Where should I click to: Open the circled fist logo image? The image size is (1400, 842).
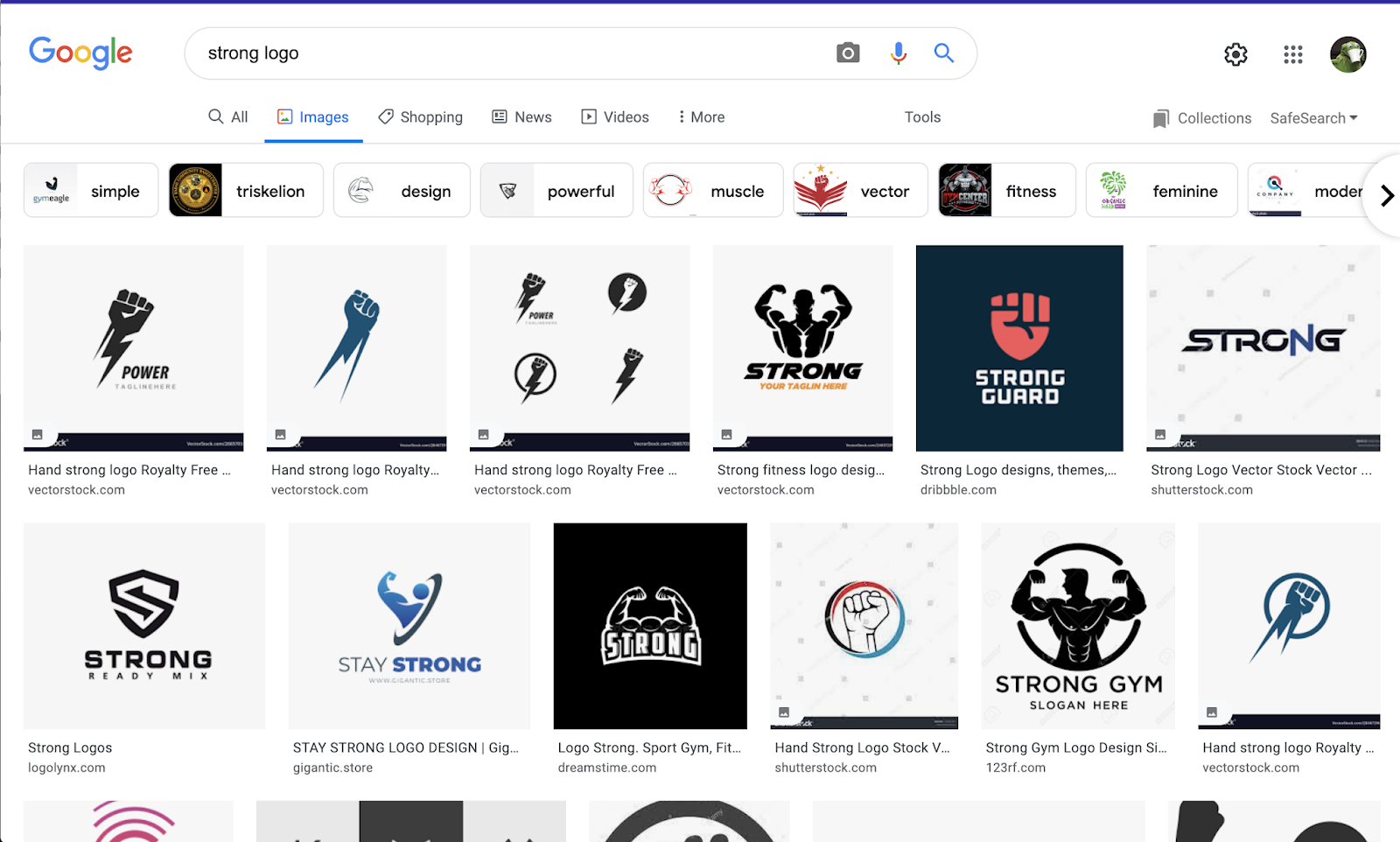pos(864,626)
